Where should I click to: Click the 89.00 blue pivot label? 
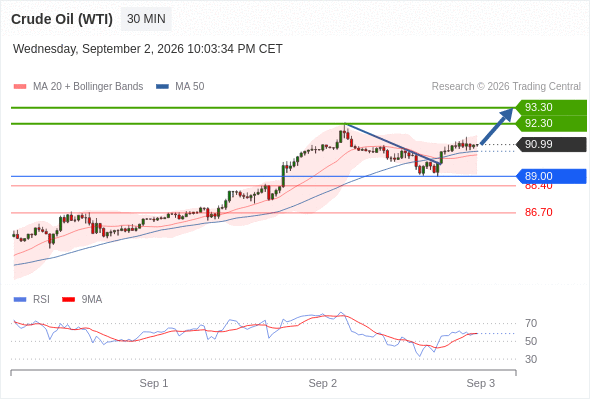pyautogui.click(x=551, y=176)
